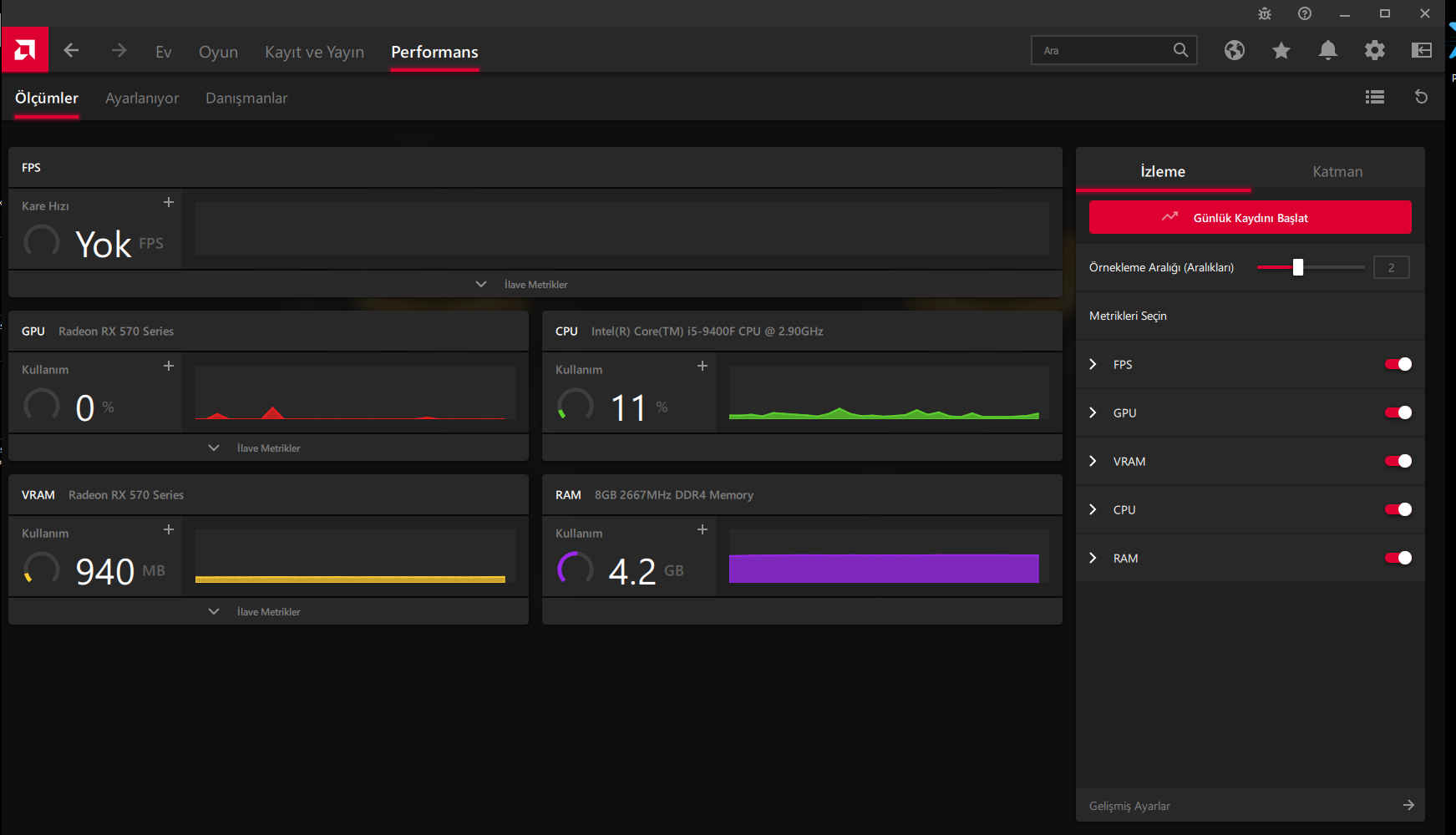Go back with the left arrow icon

pos(72,51)
